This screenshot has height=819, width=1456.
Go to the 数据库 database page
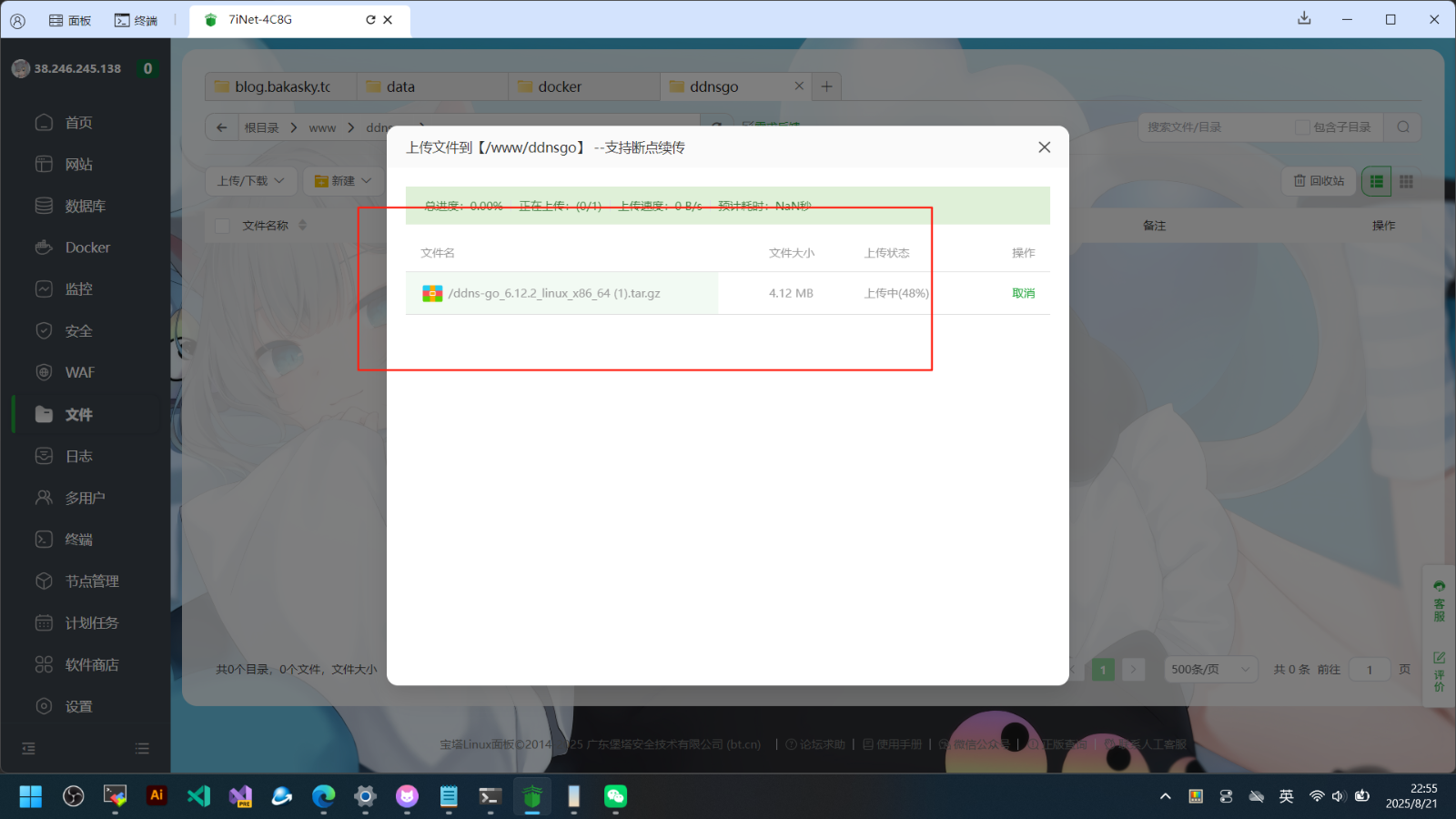tap(85, 206)
